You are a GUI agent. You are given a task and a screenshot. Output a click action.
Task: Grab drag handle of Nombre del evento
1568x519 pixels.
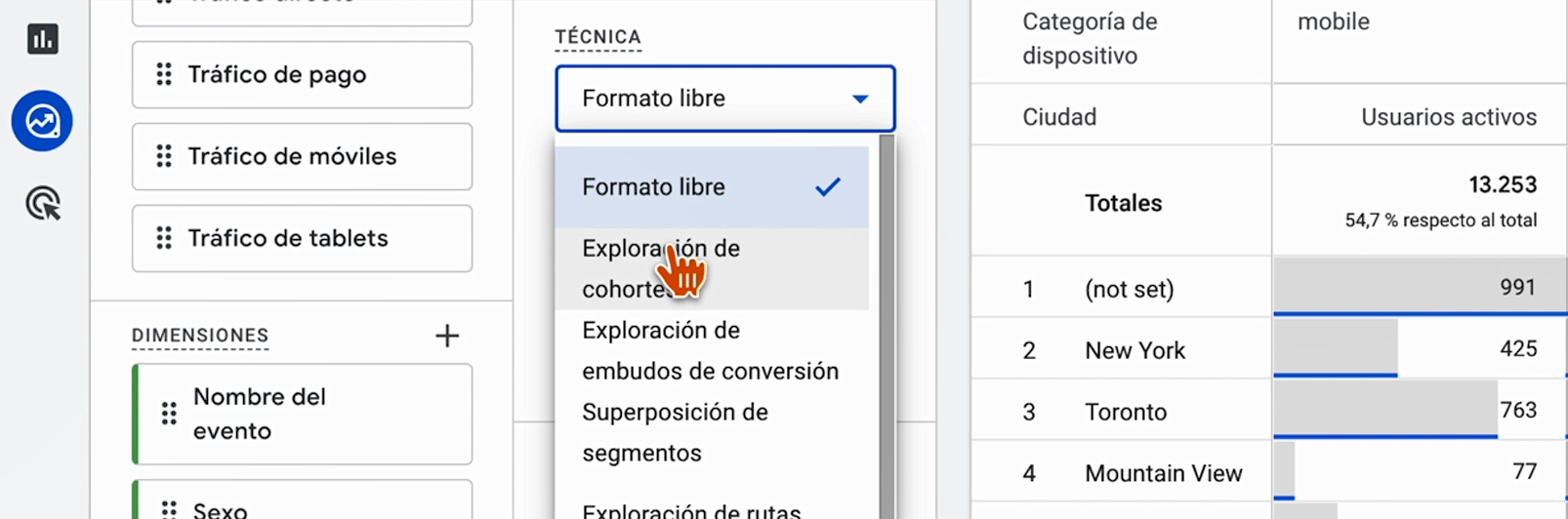[169, 414]
